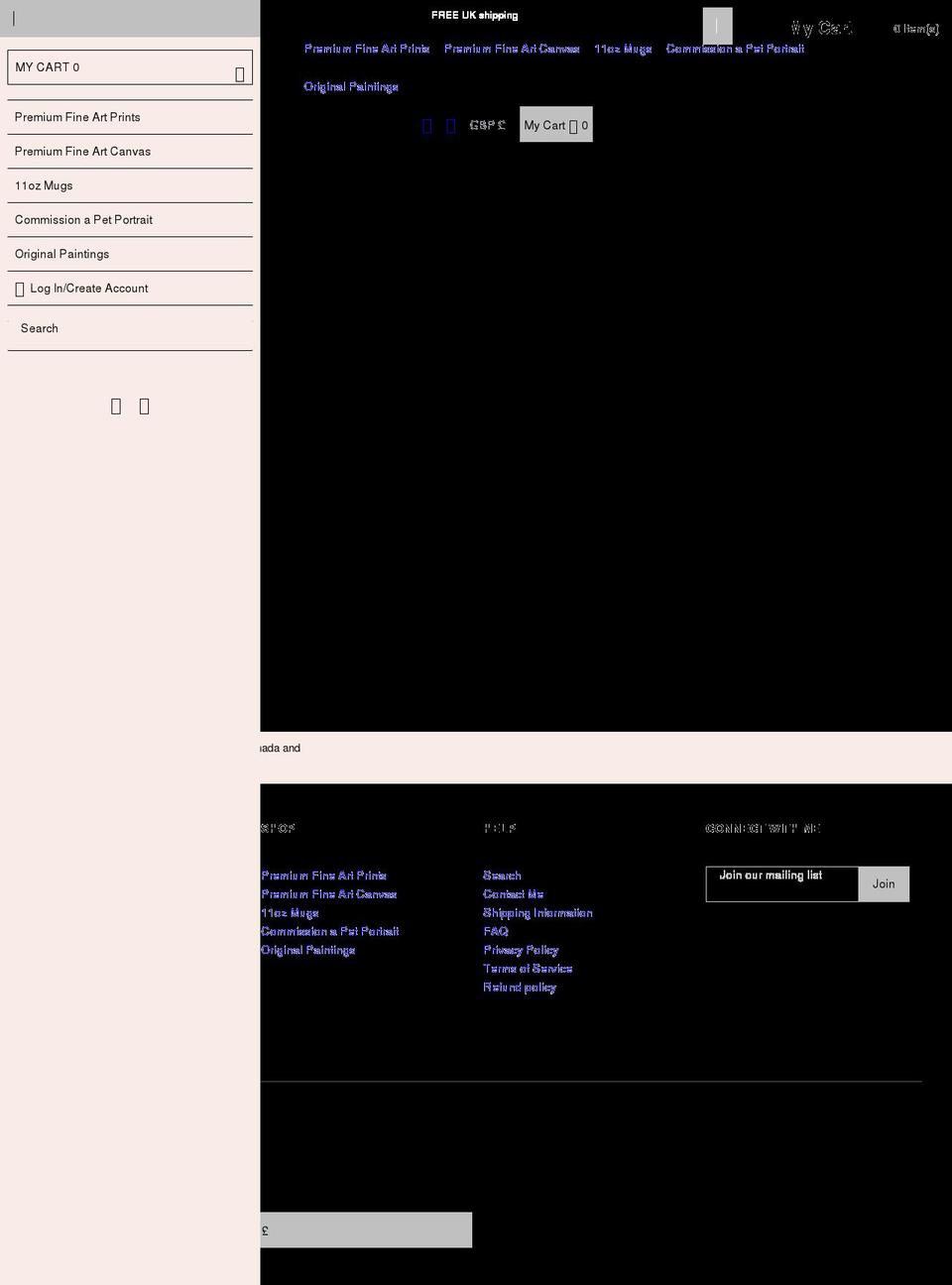Open the cart icon in the sidebar menu
This screenshot has height=1285, width=952.
238,73
